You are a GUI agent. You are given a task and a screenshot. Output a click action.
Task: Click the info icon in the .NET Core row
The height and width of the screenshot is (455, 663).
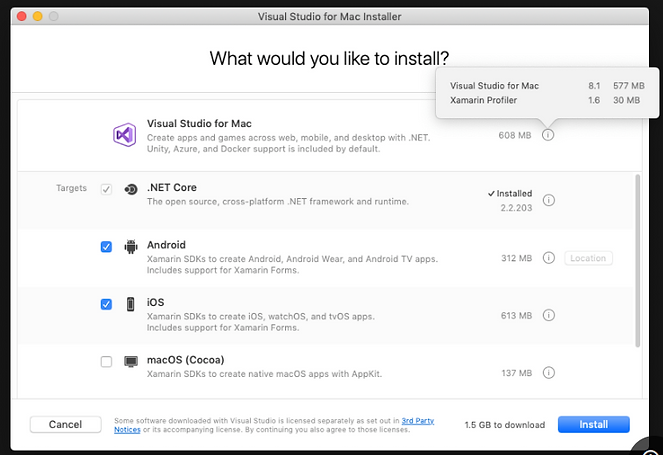[548, 200]
